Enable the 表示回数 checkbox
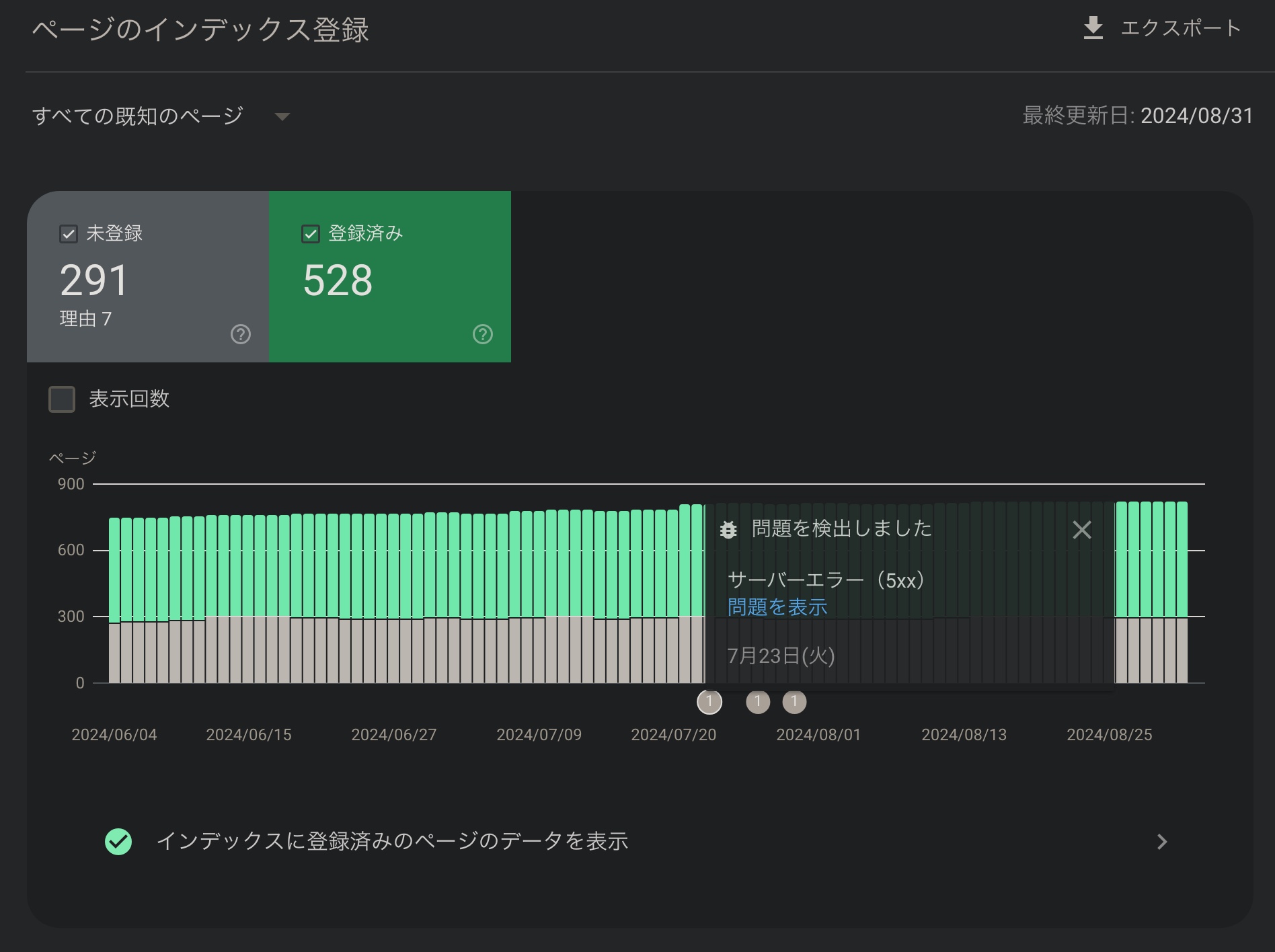Screen dimensions: 1275x952 62,399
